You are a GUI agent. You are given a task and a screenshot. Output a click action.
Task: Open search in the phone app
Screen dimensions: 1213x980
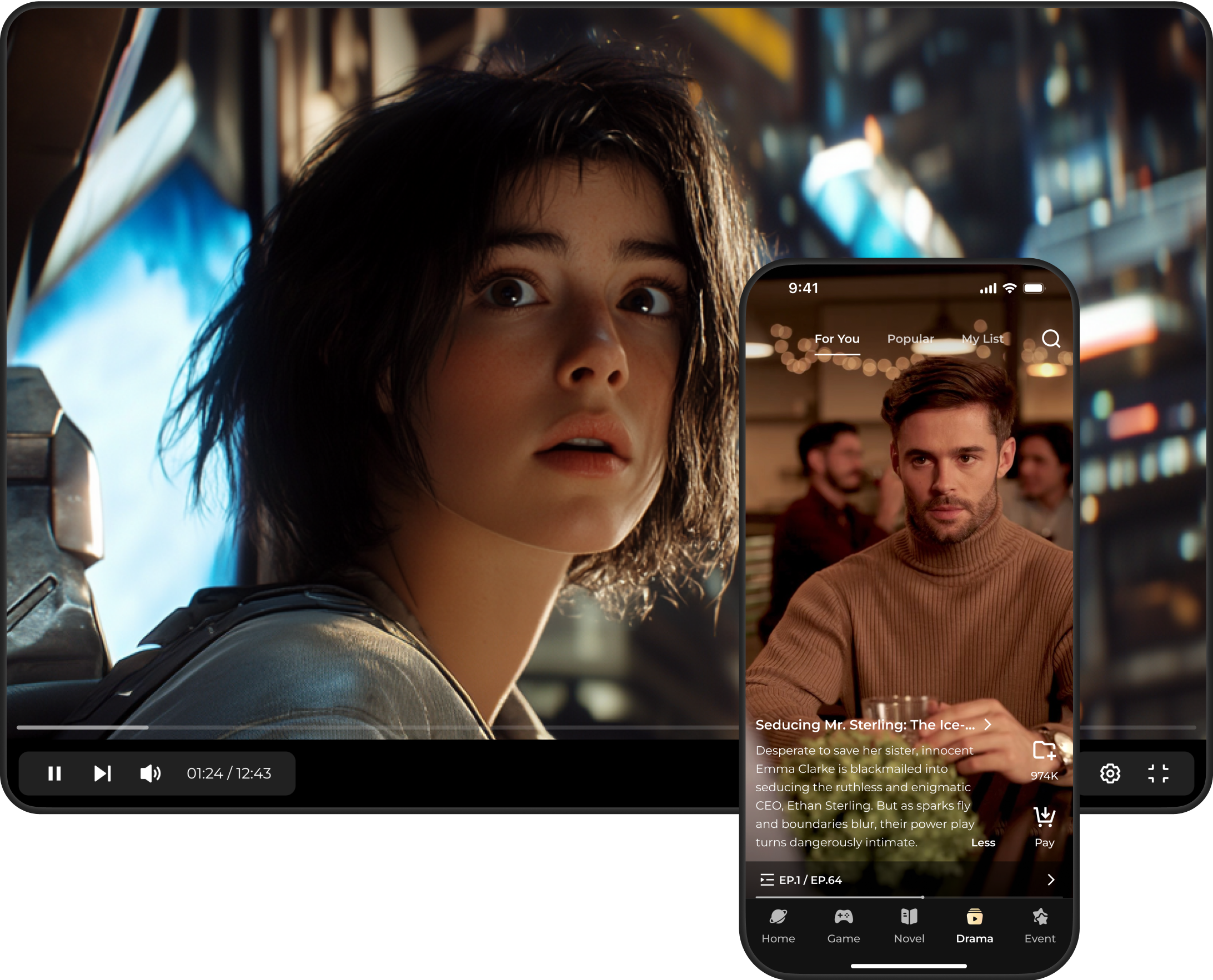click(1050, 339)
